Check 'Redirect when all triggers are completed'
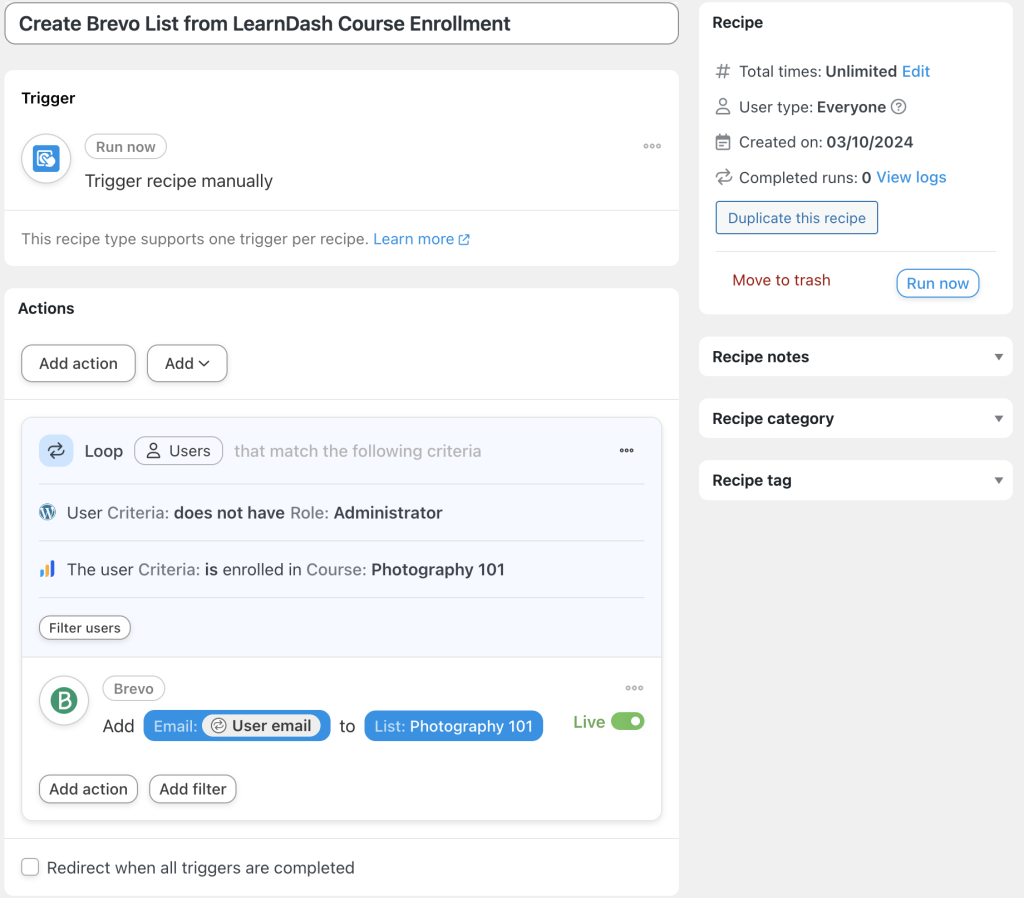 [x=29, y=866]
